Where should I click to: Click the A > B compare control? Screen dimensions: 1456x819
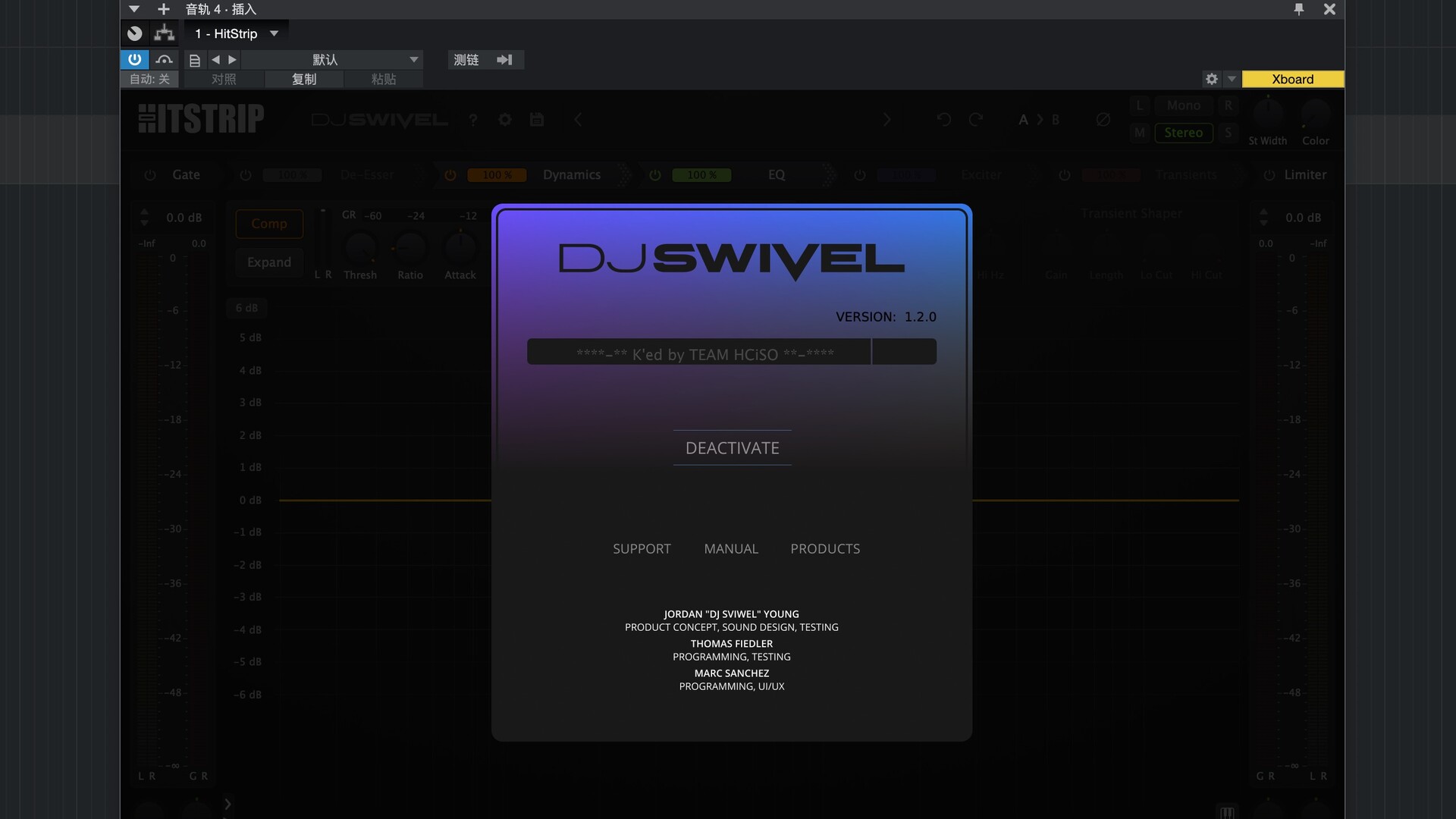(1039, 120)
